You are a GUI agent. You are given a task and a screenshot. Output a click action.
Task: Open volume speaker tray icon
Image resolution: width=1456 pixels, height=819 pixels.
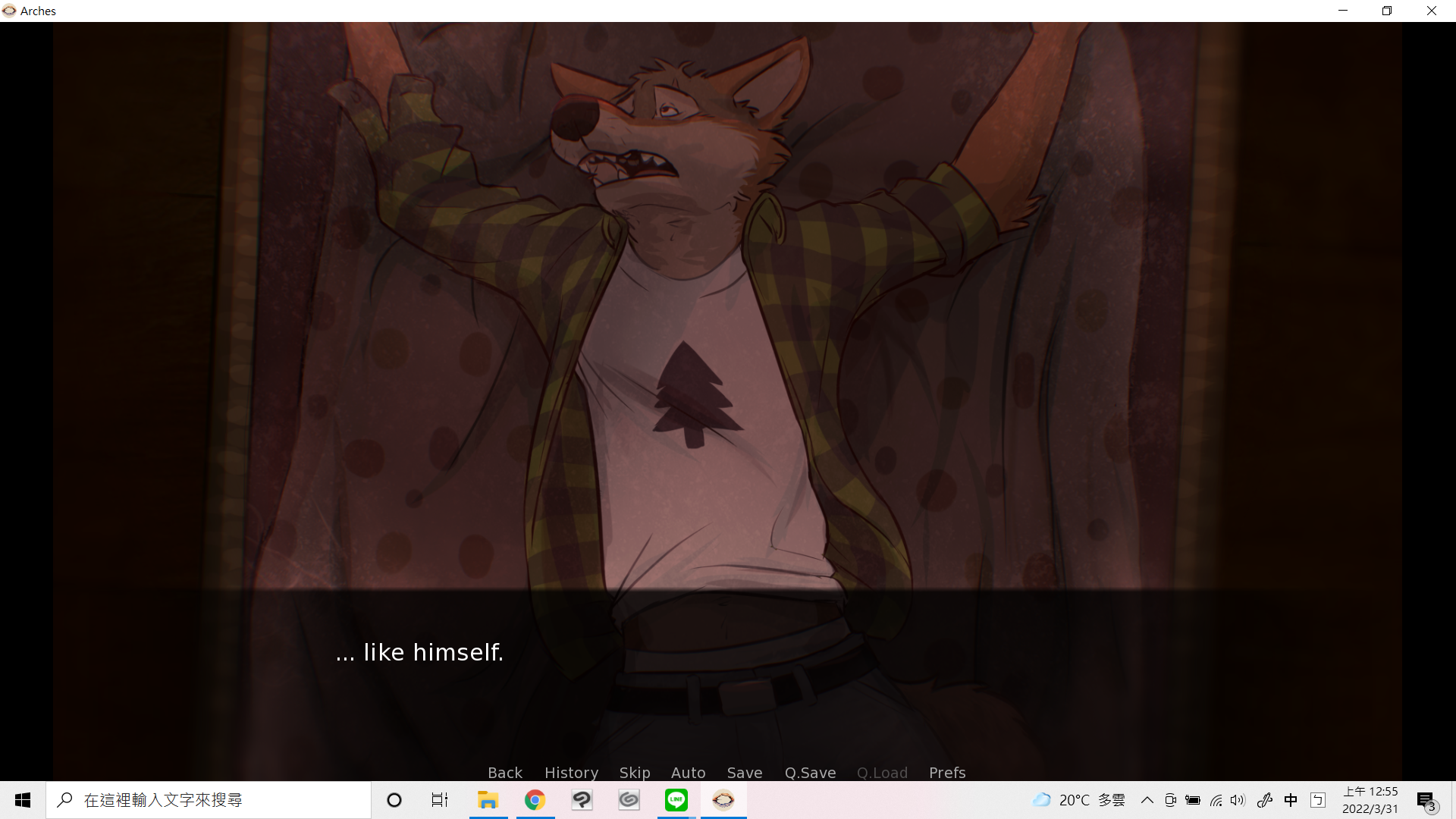point(1238,800)
